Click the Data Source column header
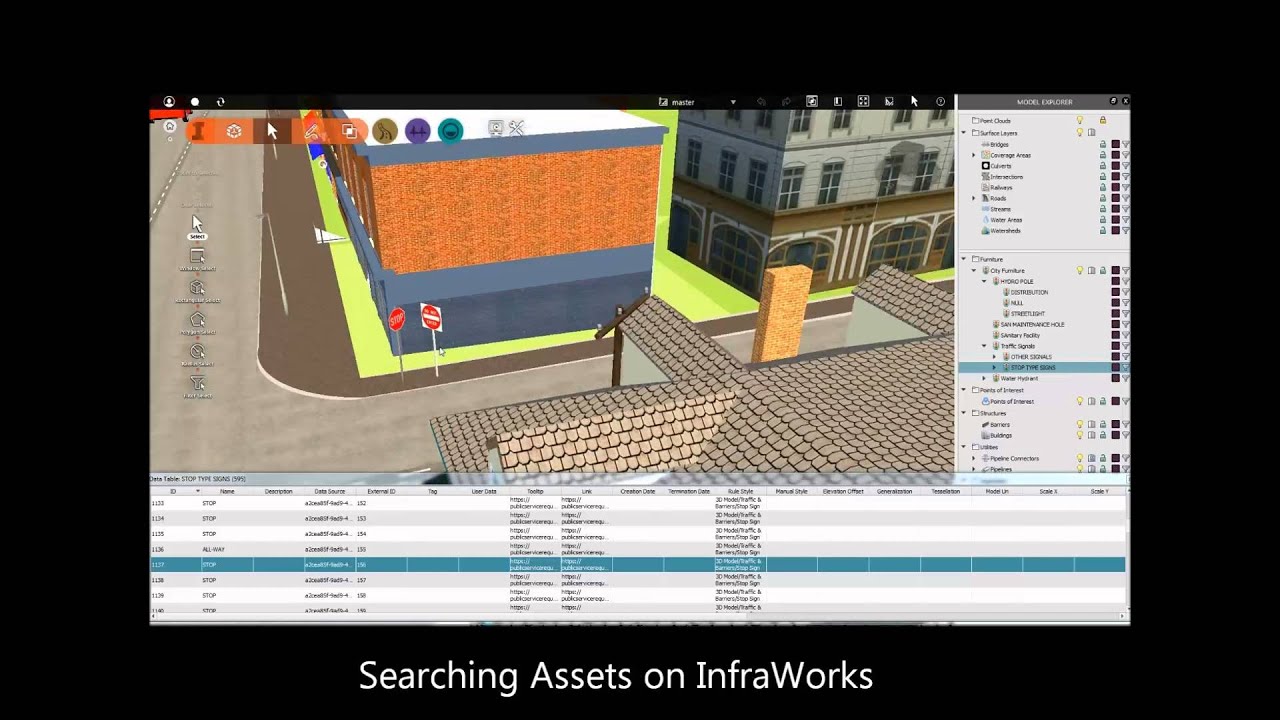 pos(330,491)
